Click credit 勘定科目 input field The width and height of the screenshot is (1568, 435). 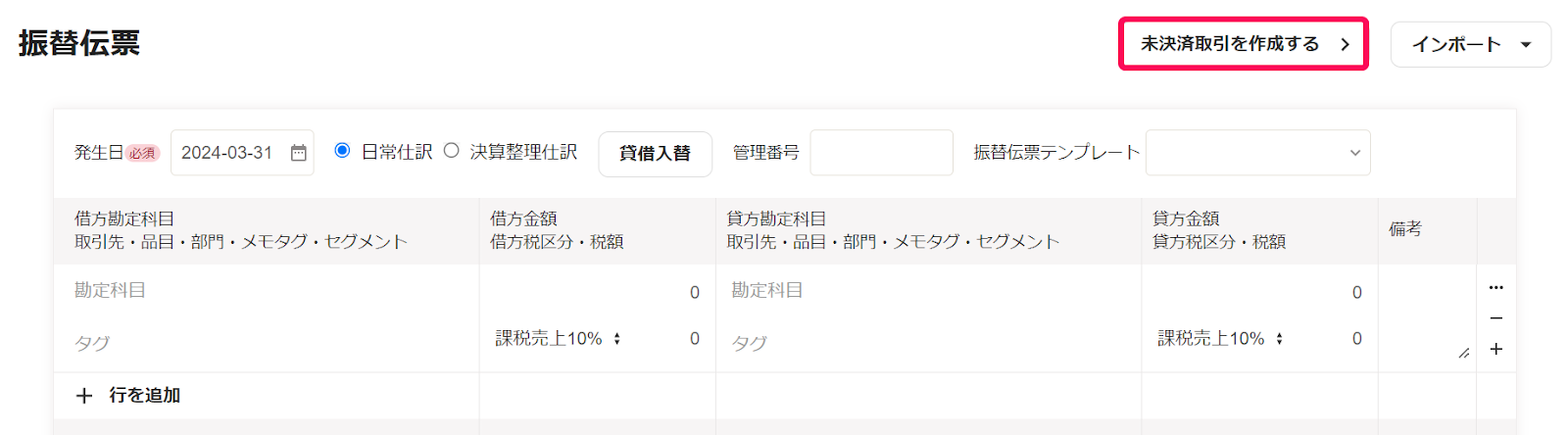point(929,291)
